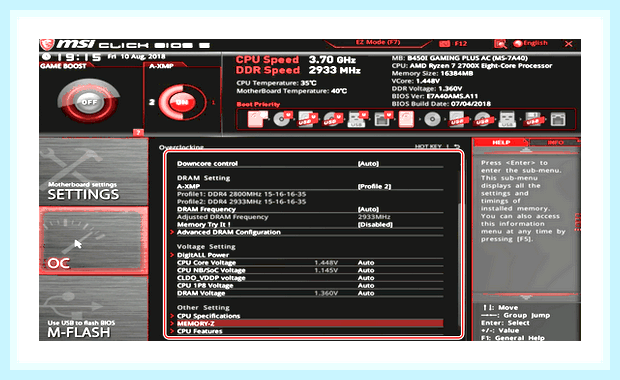620x380 pixels.
Task: Select the UEFI-badged USB hard disk boot icon
Action: pyautogui.click(x=307, y=119)
